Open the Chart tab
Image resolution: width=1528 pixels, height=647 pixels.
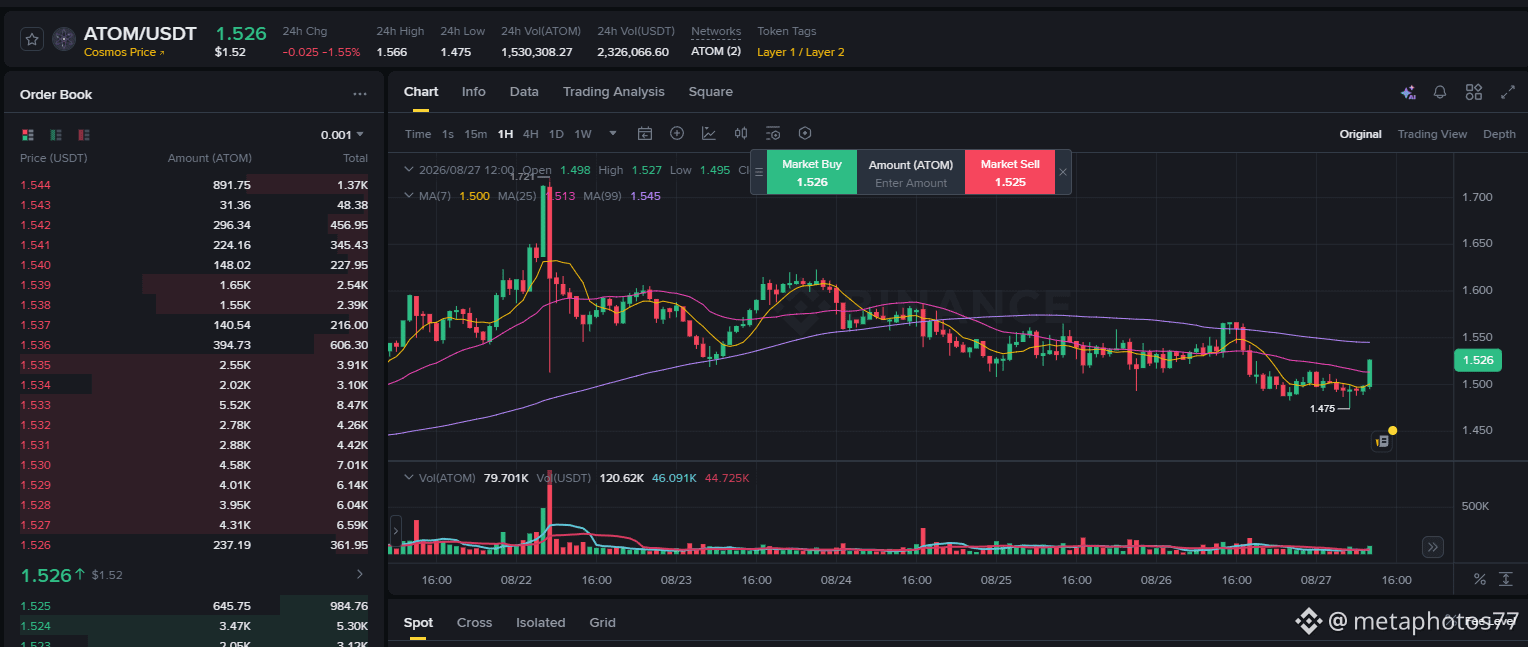click(421, 92)
